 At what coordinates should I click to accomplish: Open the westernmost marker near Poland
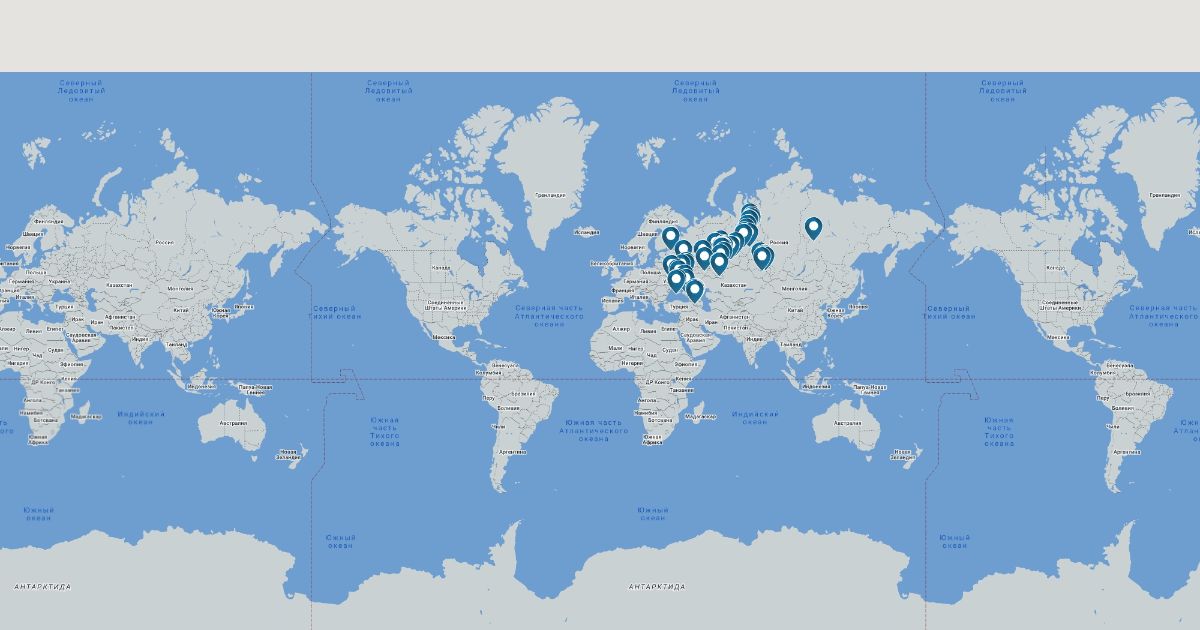pos(671,265)
